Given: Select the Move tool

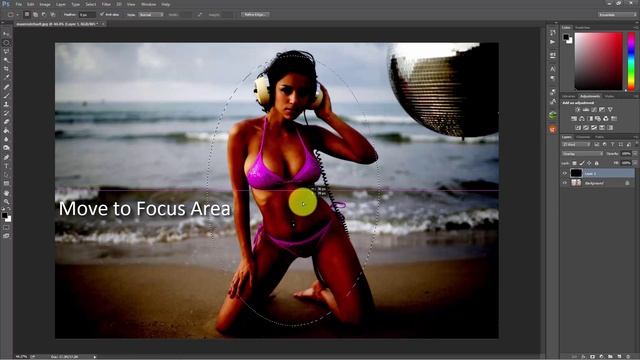Looking at the screenshot, I should coord(6,34).
